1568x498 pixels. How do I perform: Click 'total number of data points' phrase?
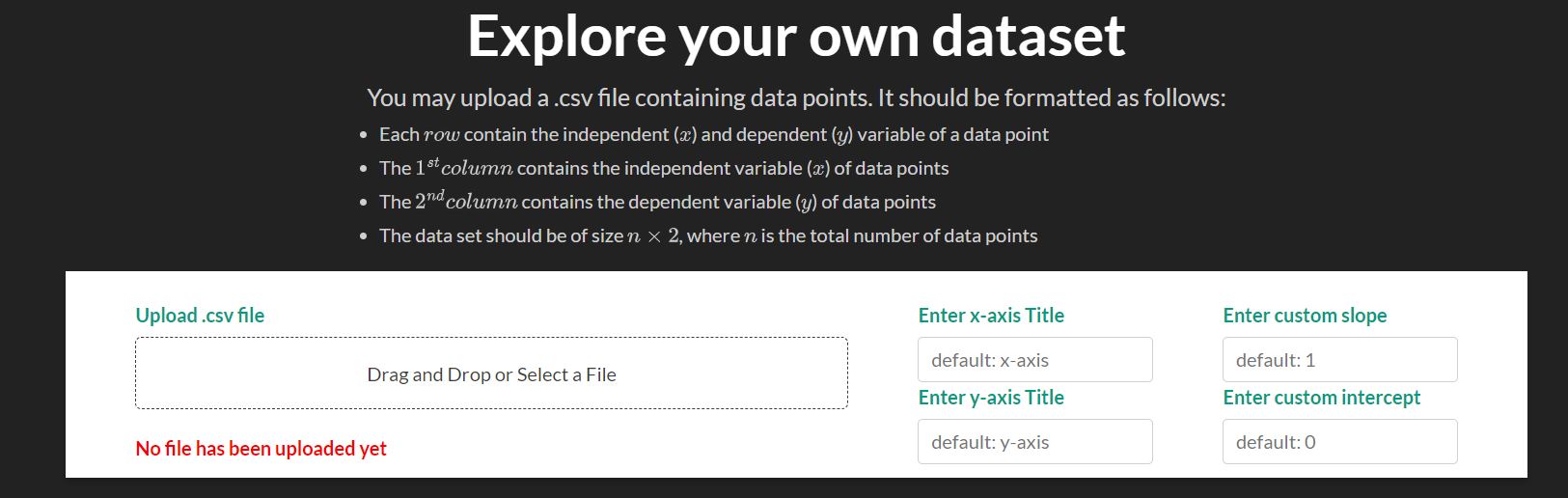coord(908,236)
